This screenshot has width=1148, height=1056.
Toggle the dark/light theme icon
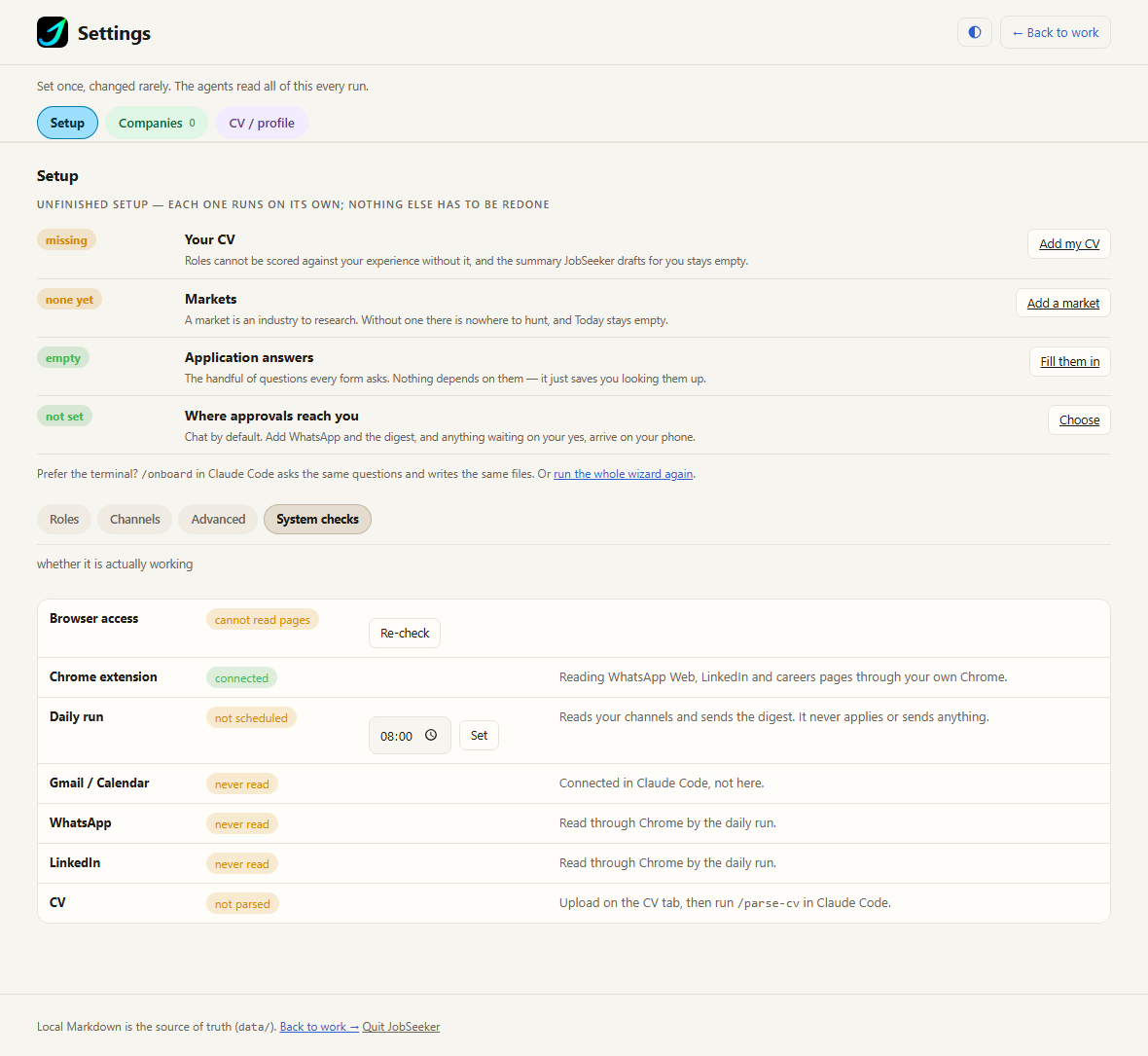coord(975,32)
